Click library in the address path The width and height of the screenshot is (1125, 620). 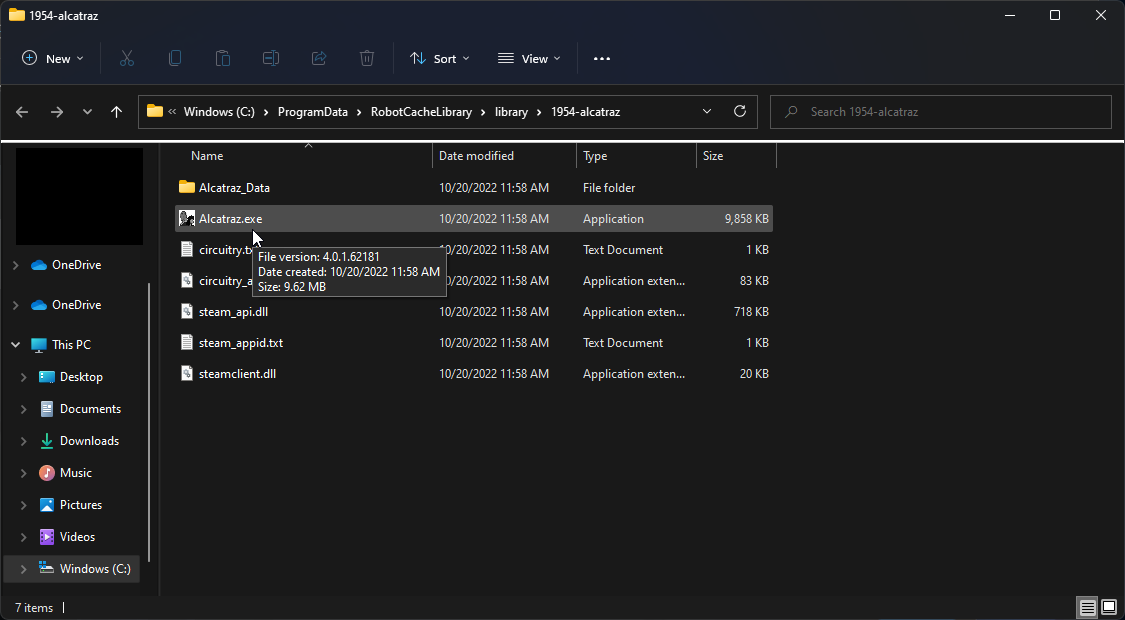pyautogui.click(x=512, y=112)
